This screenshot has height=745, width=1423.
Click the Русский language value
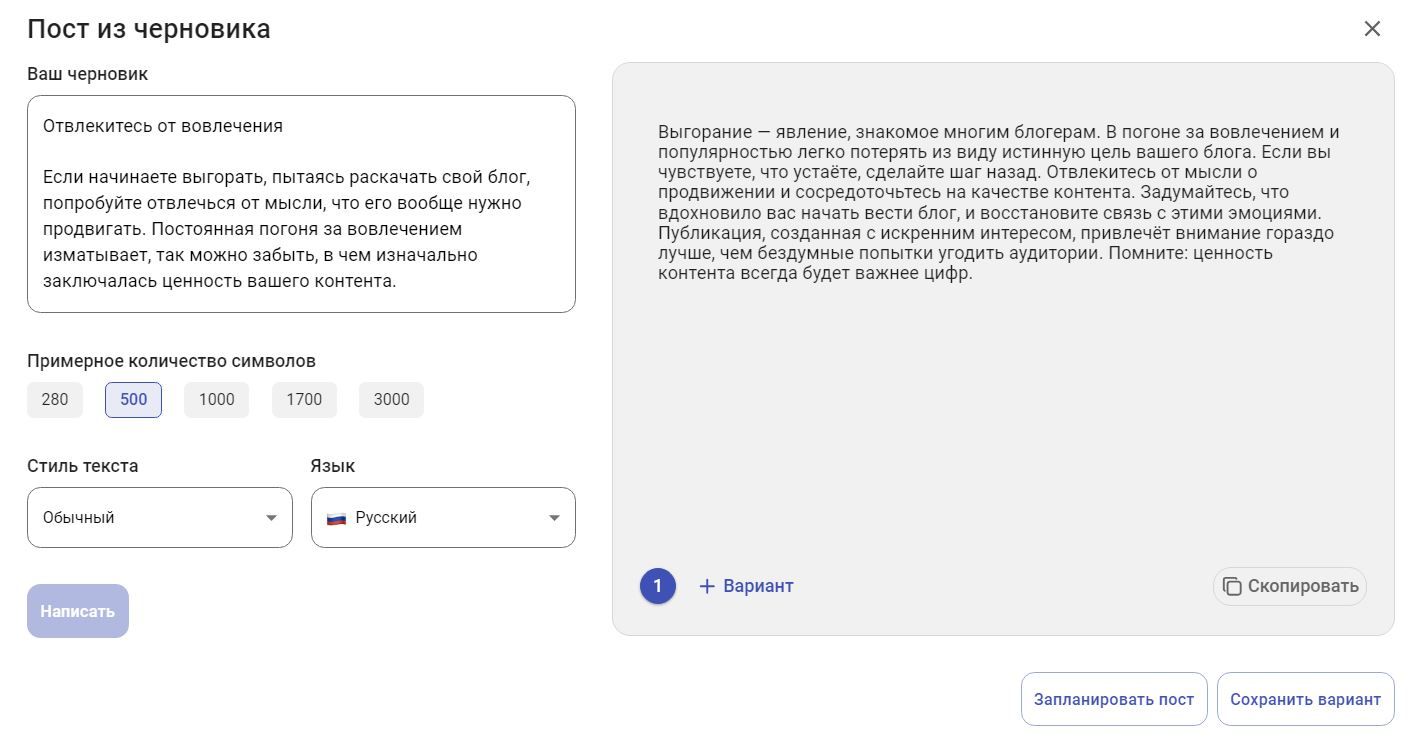coord(386,518)
